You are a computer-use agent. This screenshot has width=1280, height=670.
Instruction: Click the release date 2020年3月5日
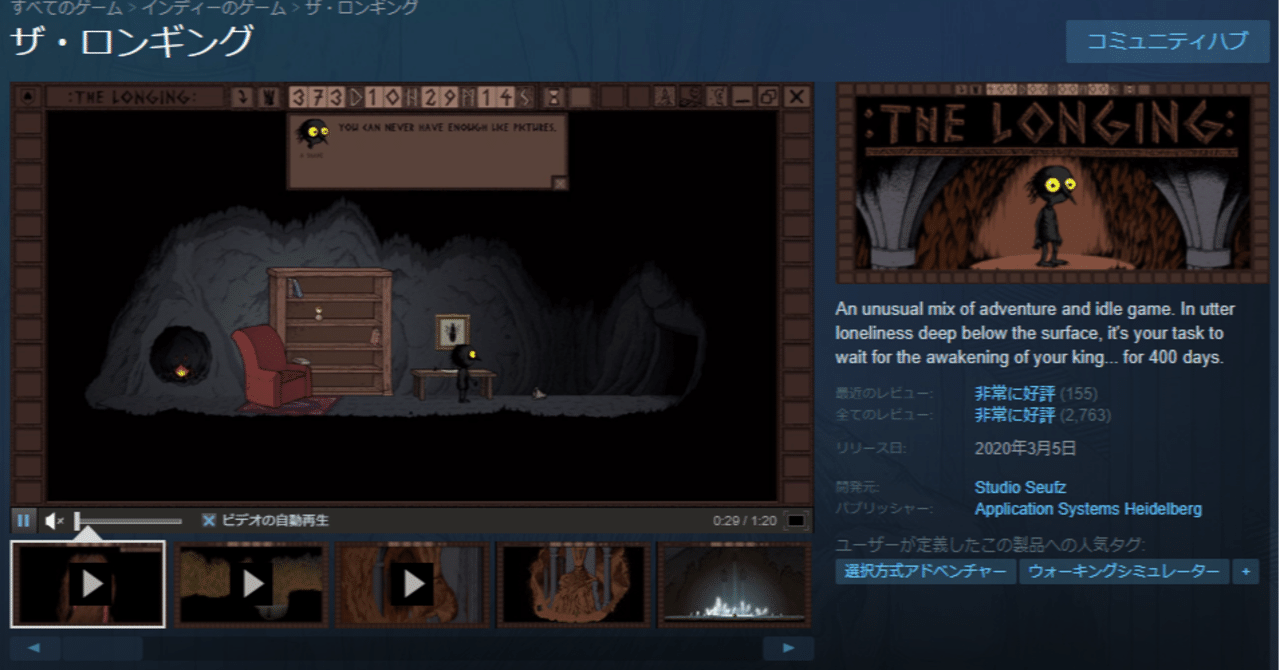(x=1025, y=449)
